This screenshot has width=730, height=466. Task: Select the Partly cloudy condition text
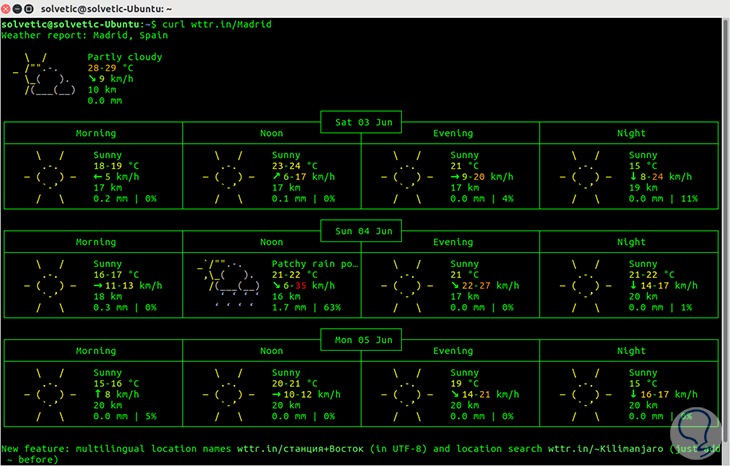click(125, 57)
